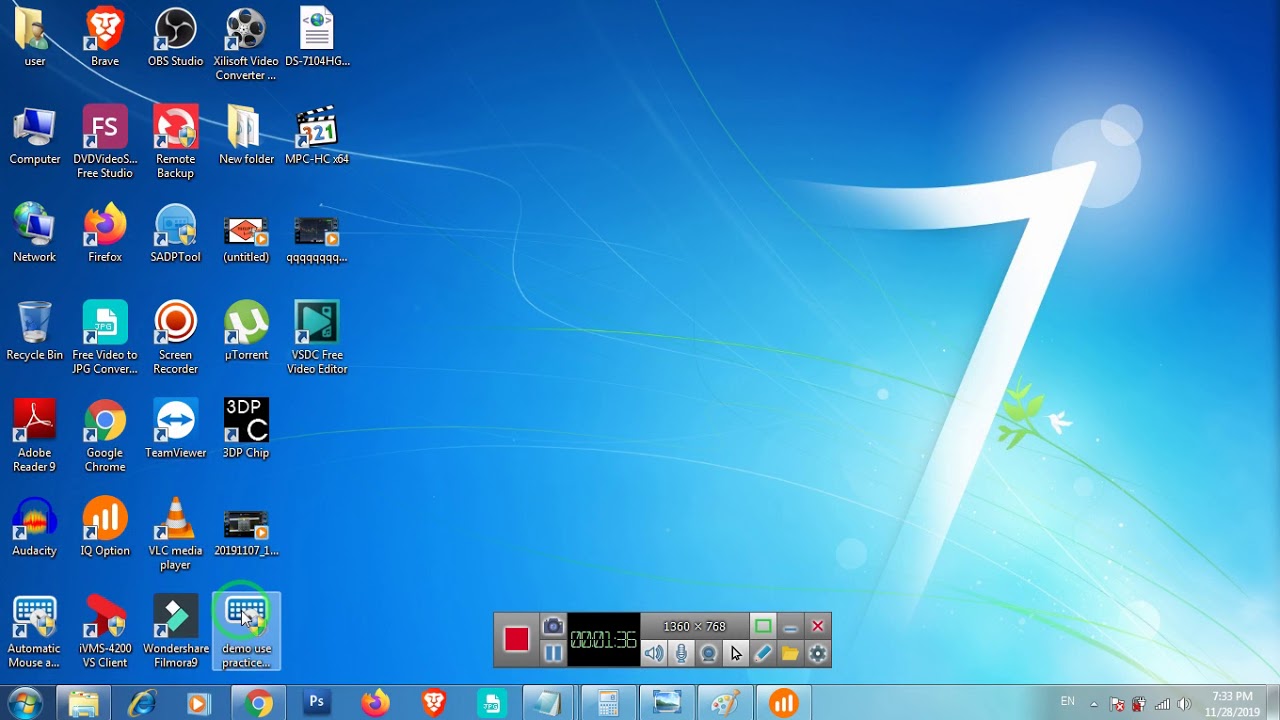Select the MPC-HC x64 shortcut

point(317,135)
